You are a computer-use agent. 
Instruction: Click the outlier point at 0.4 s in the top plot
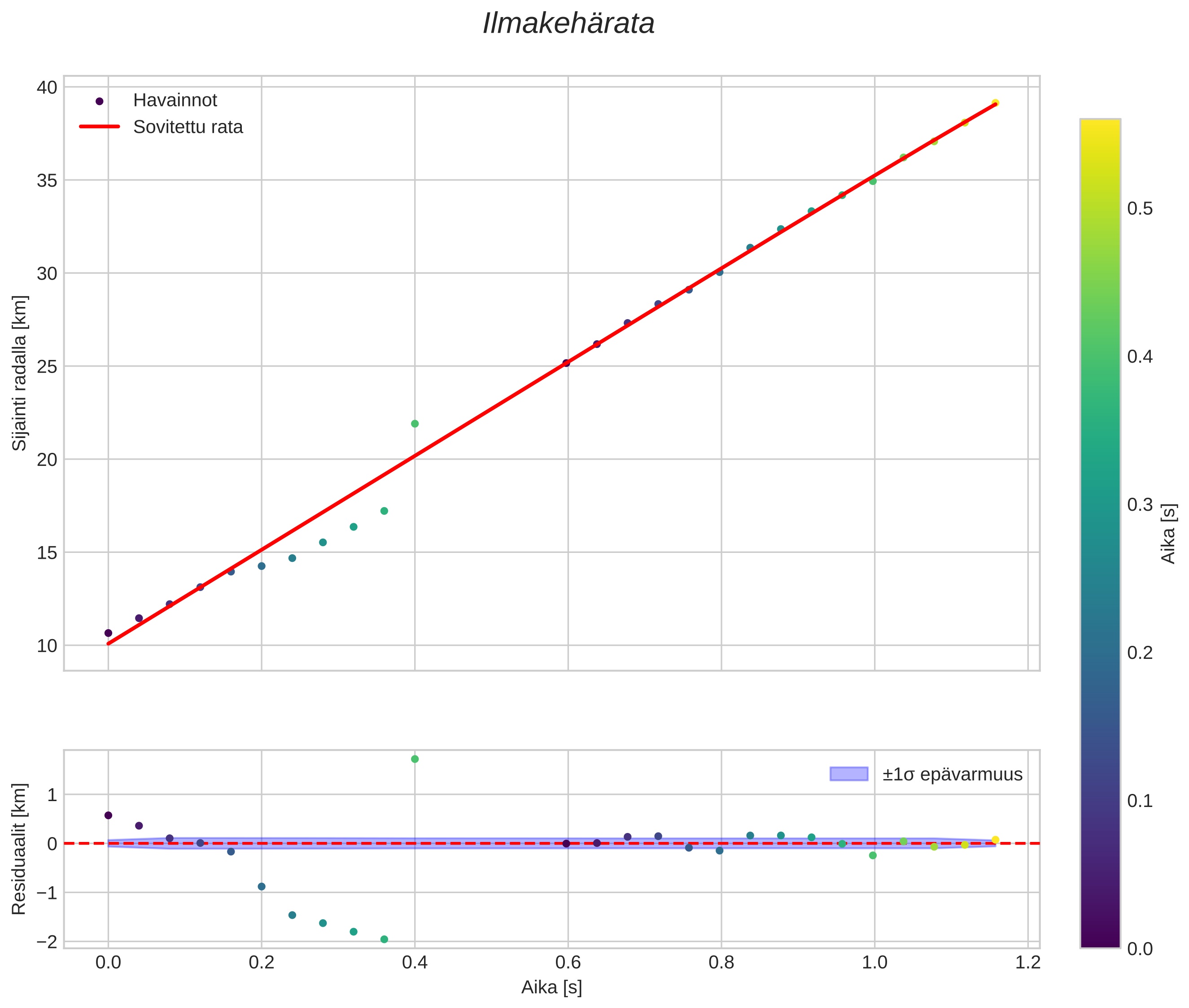pos(415,423)
